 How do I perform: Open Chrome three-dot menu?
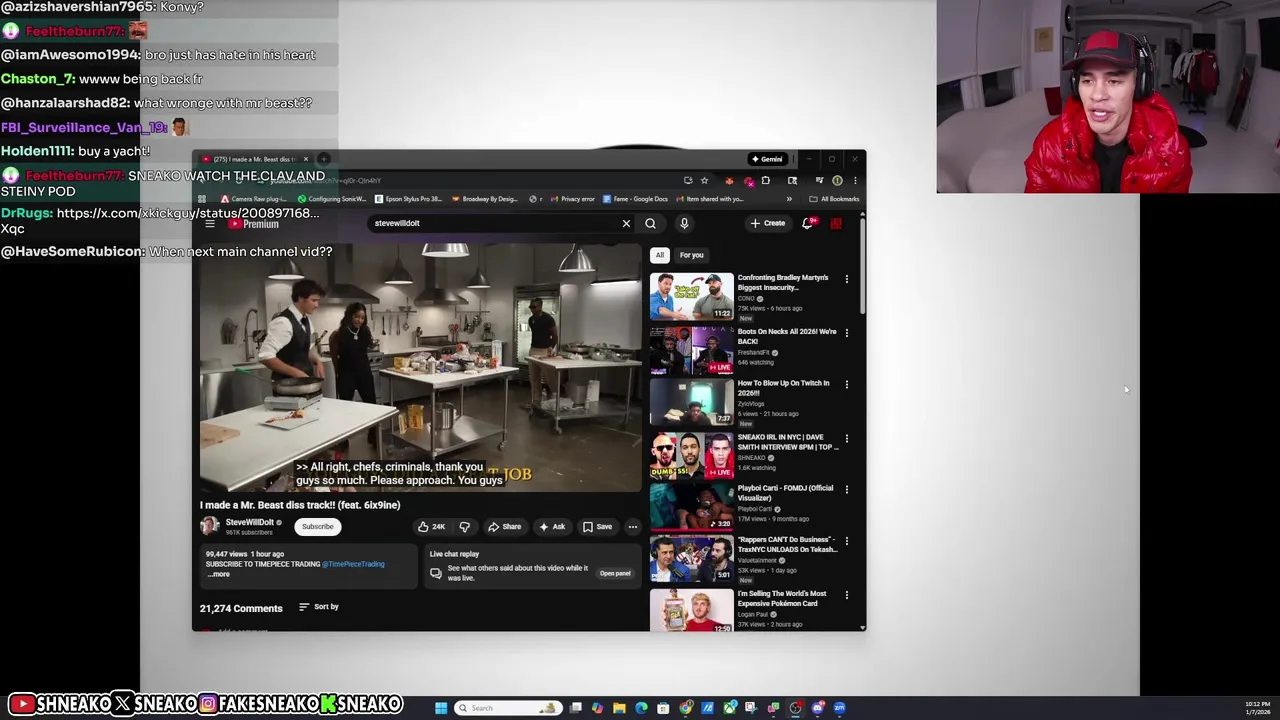(854, 181)
